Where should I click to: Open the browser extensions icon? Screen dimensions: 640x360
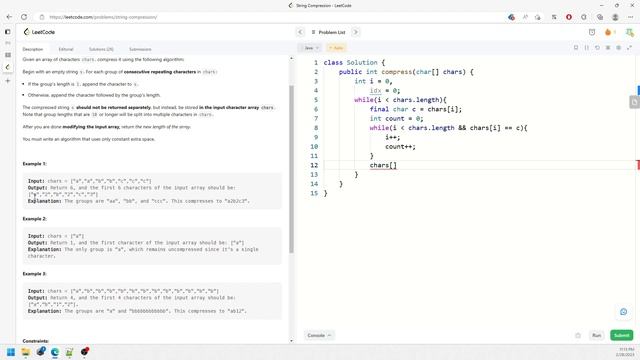click(x=584, y=17)
